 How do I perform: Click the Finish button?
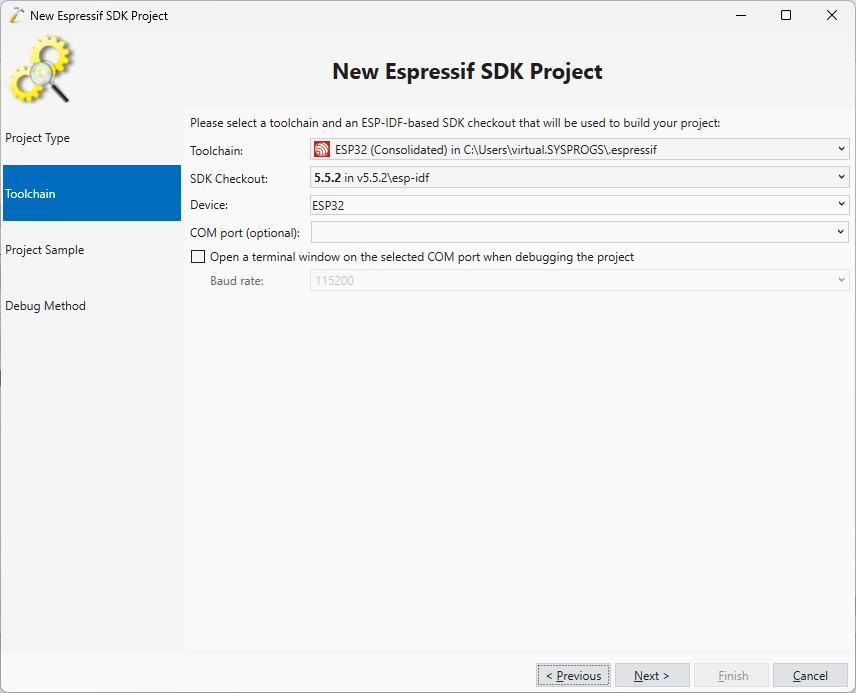732,676
